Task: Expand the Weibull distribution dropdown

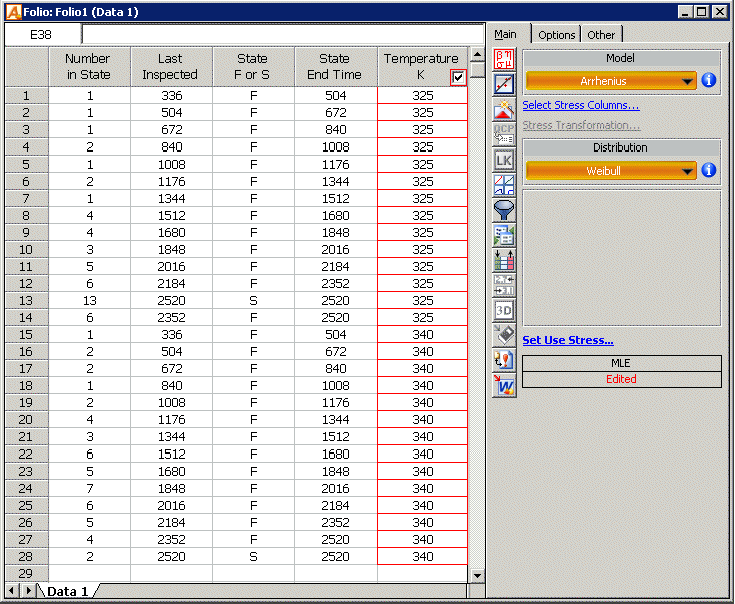Action: tap(611, 171)
